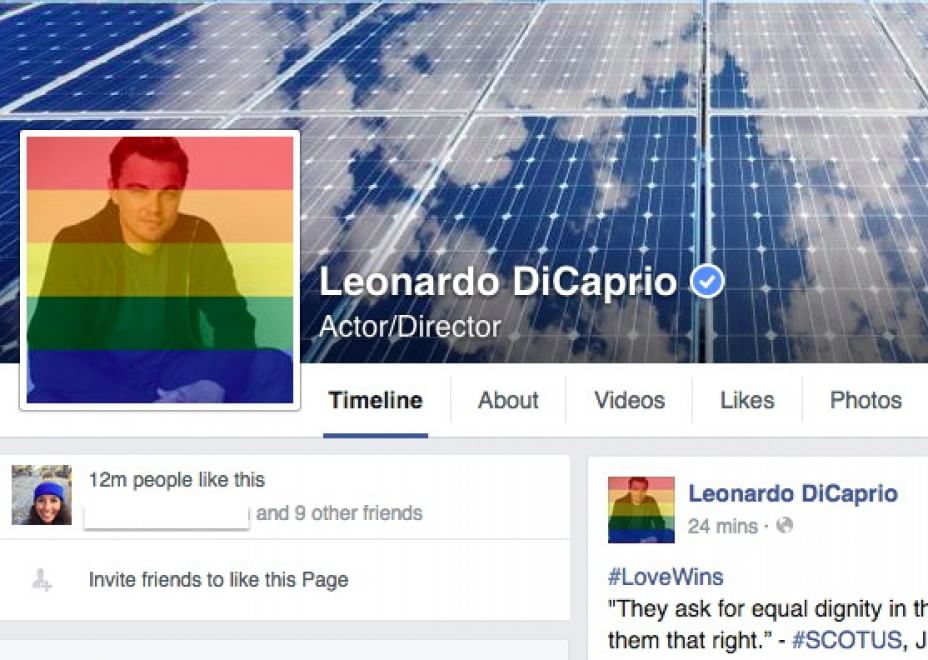The image size is (928, 660).
Task: Click the friend photo with blue hat
Action: pyautogui.click(x=41, y=495)
